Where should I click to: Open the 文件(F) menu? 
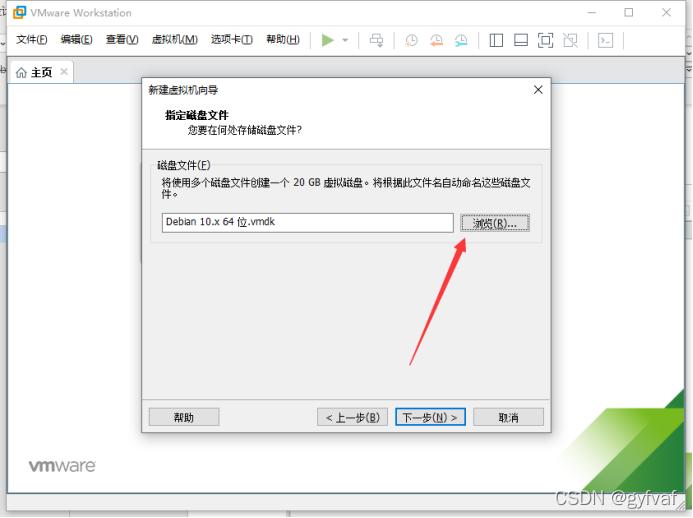coord(32,40)
